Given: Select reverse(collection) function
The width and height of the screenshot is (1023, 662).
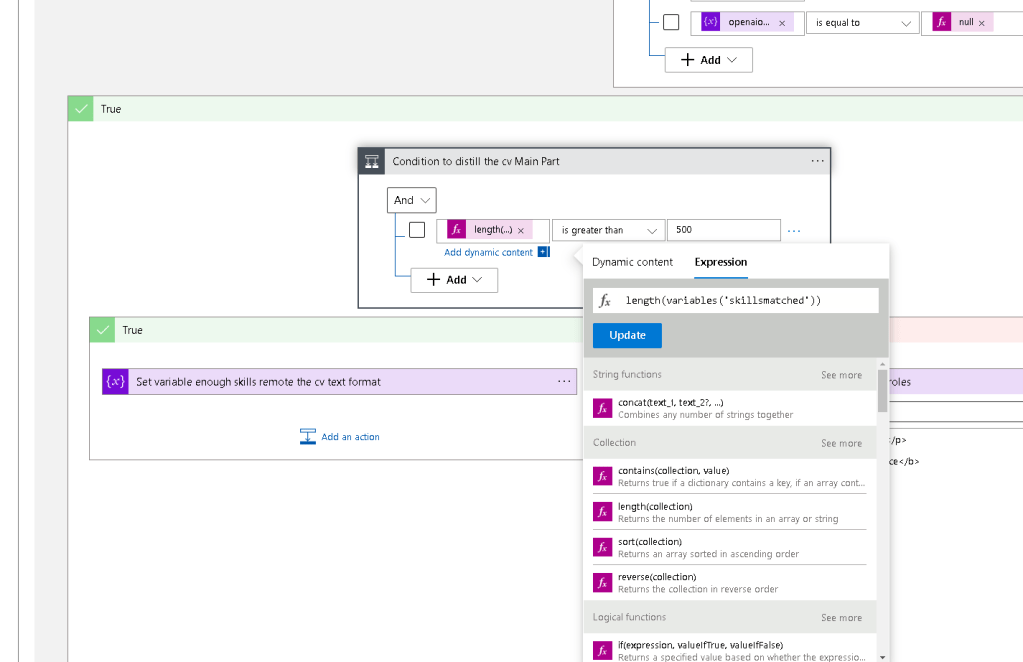Looking at the screenshot, I should [x=729, y=582].
